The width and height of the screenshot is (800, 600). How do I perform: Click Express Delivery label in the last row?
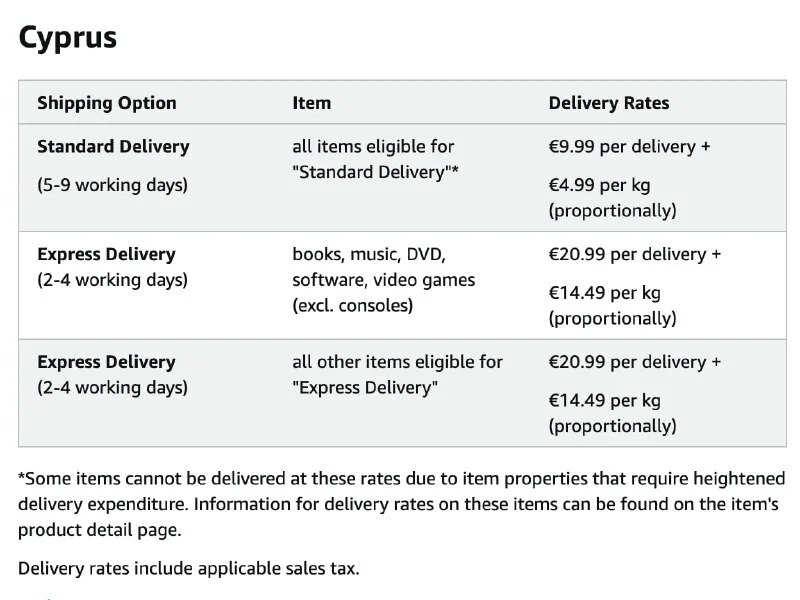[106, 363]
